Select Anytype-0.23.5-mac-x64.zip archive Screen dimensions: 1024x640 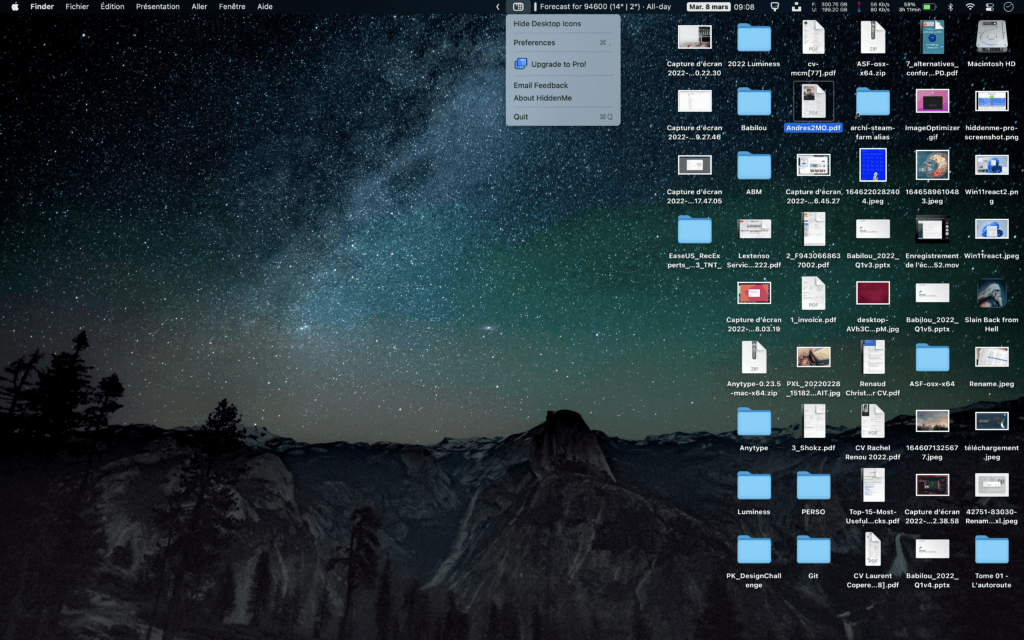click(x=754, y=357)
